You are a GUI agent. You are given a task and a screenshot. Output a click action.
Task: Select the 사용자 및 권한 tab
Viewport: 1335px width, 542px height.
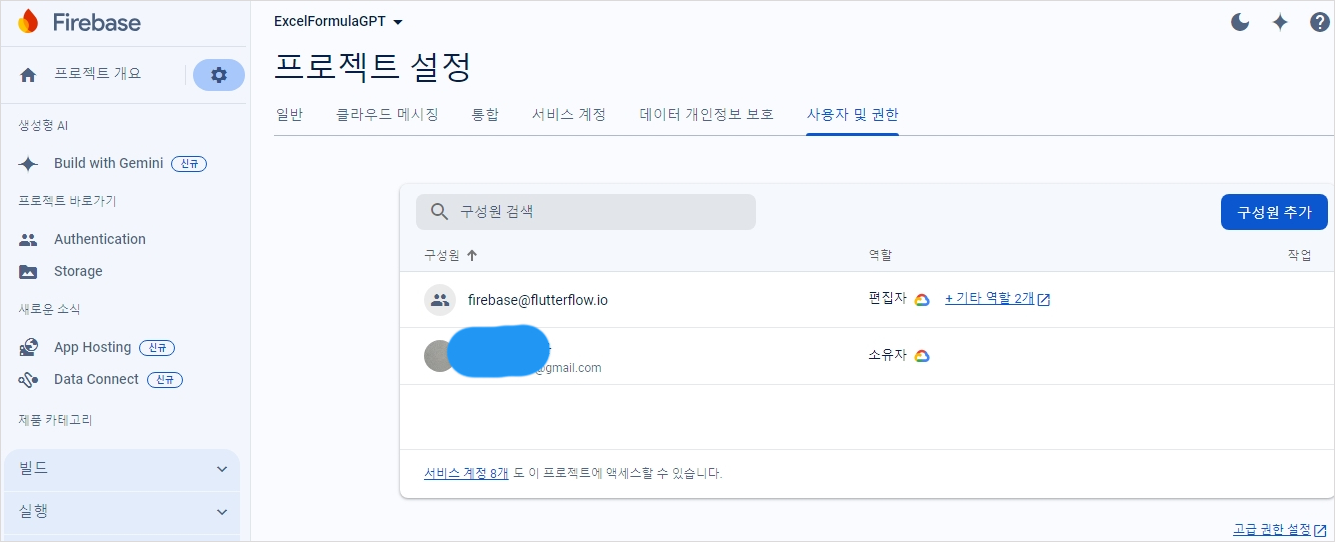pos(853,114)
